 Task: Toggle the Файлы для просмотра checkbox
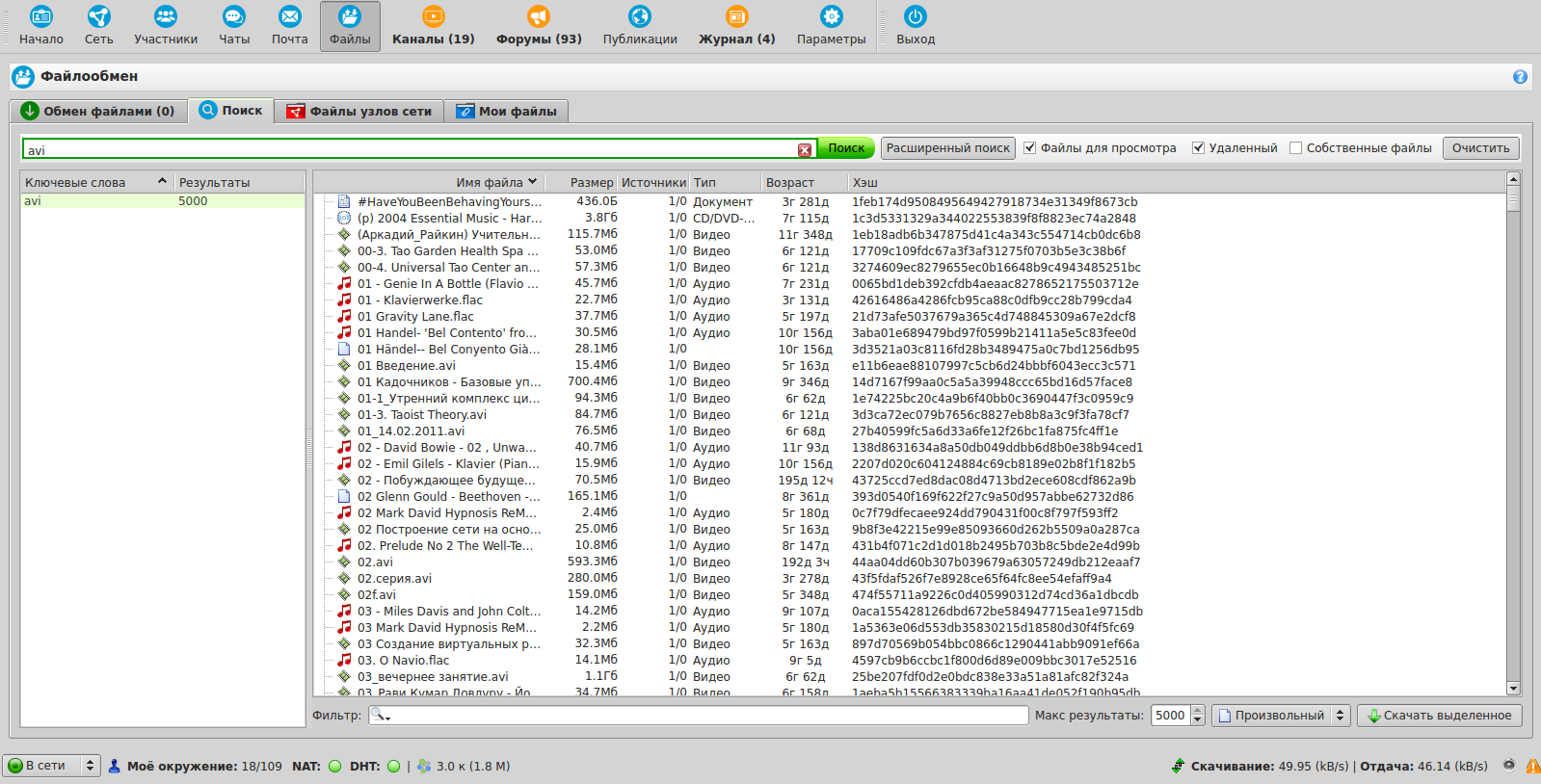pos(1030,148)
